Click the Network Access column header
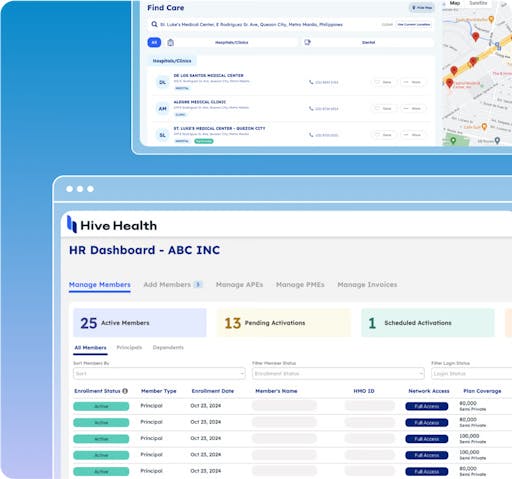The image size is (512, 479). click(x=429, y=391)
